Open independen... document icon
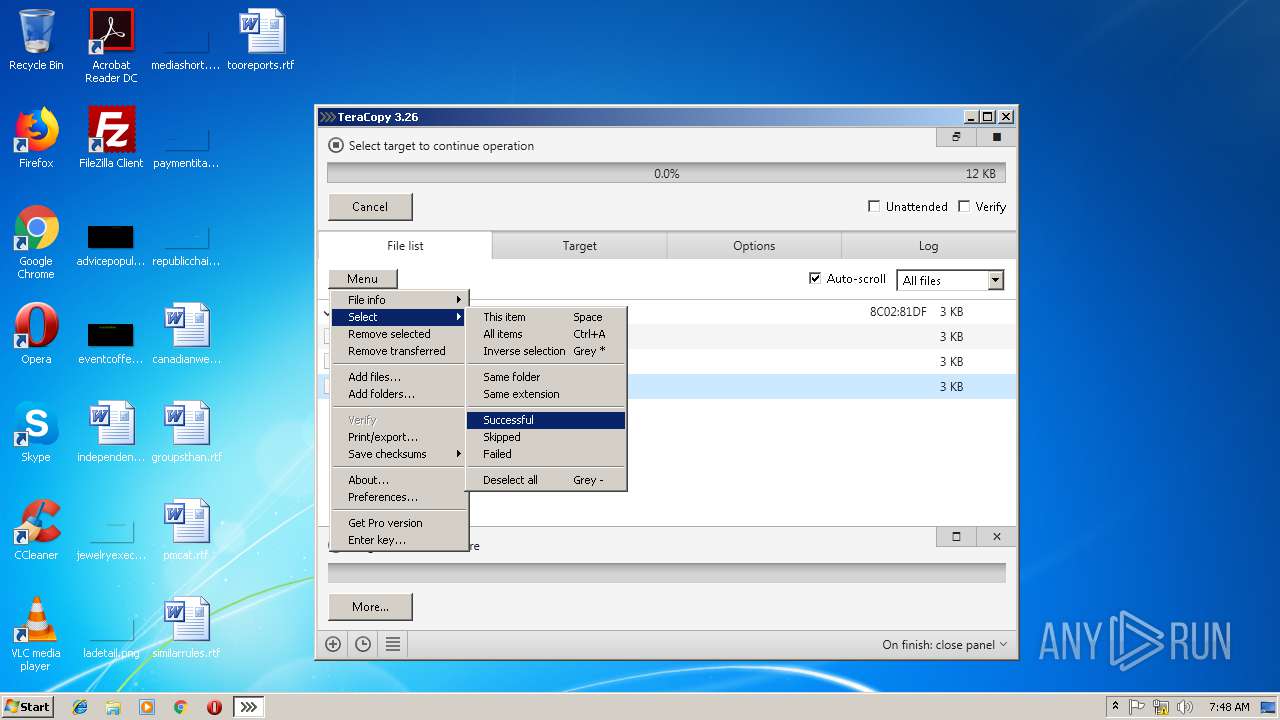 click(x=111, y=432)
